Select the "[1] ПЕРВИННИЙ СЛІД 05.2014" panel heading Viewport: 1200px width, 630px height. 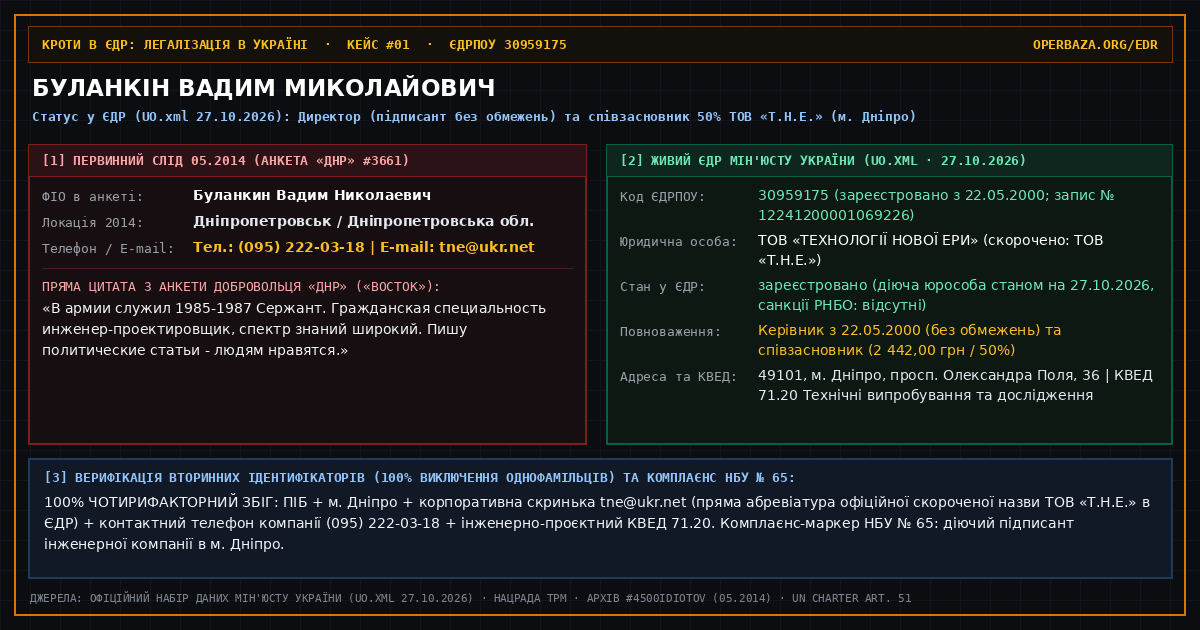[226, 161]
